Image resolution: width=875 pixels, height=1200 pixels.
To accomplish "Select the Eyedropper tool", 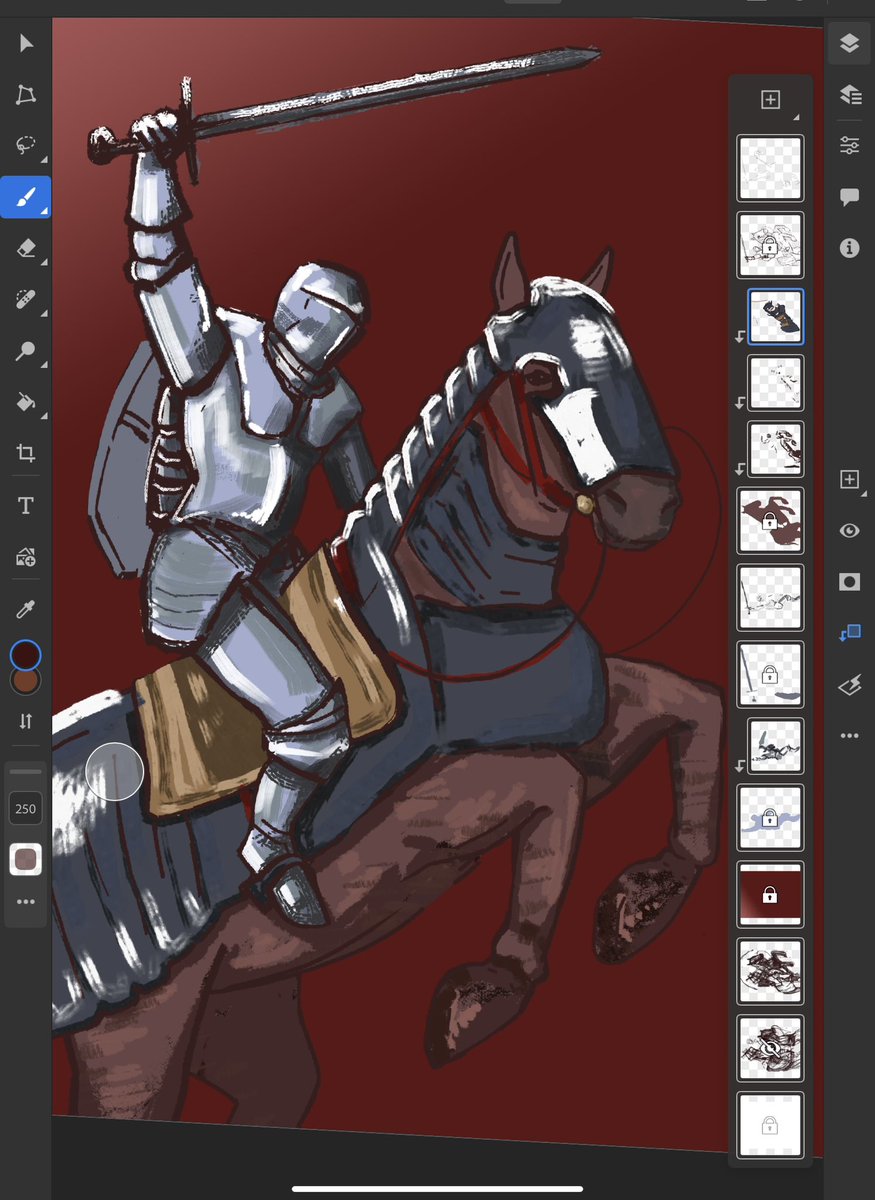I will pos(26,609).
